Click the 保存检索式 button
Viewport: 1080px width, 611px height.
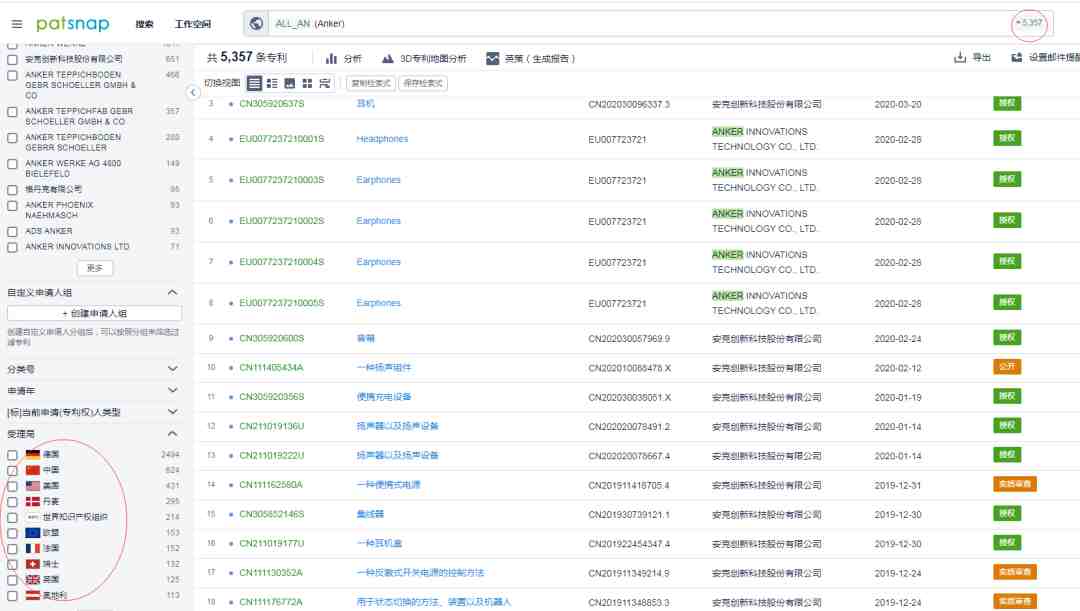(x=423, y=83)
